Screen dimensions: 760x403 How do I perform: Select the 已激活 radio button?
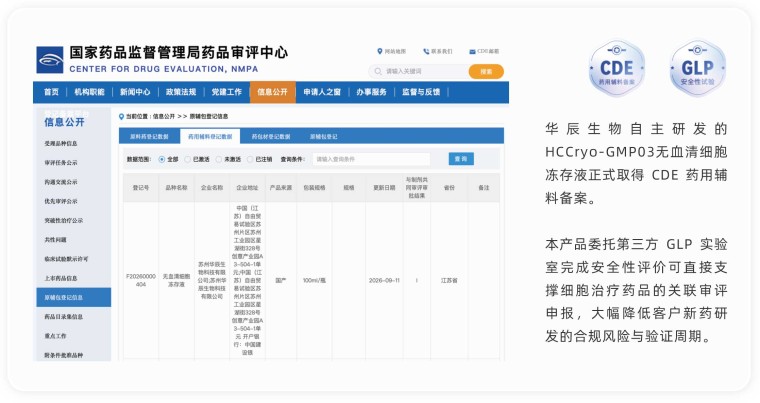188,159
